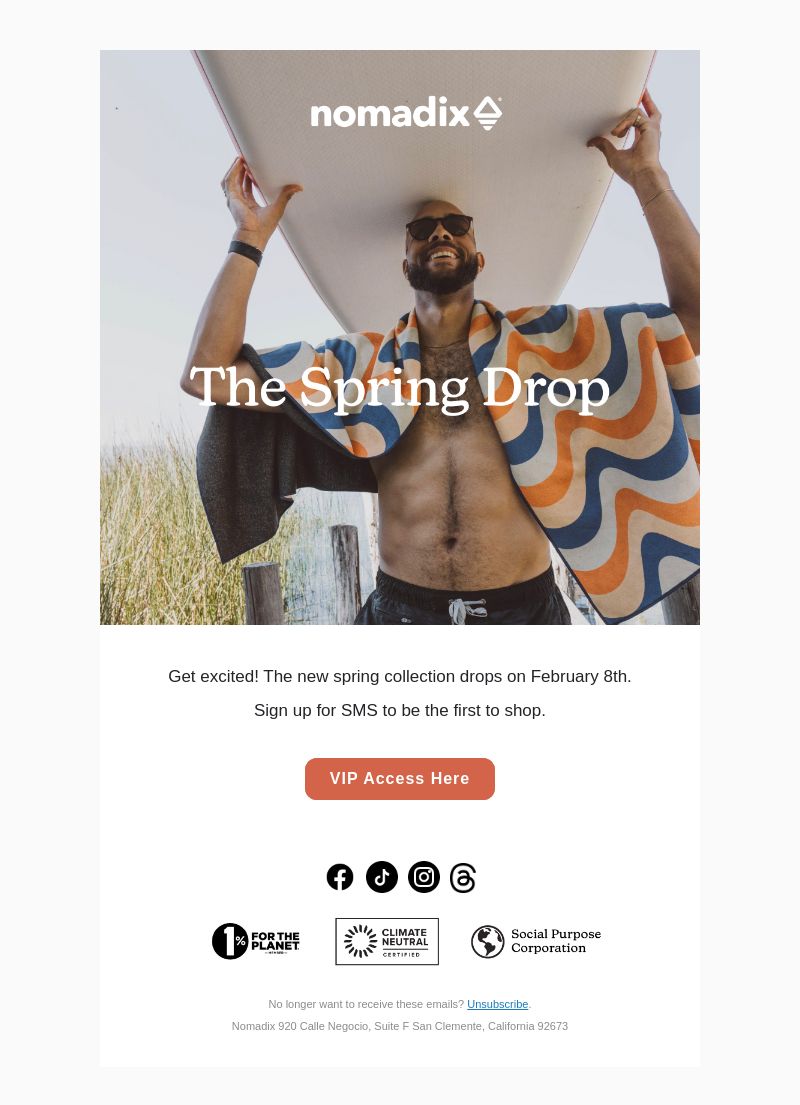Image resolution: width=800 pixels, height=1105 pixels.
Task: Click the No longer want emails text
Action: click(366, 1004)
